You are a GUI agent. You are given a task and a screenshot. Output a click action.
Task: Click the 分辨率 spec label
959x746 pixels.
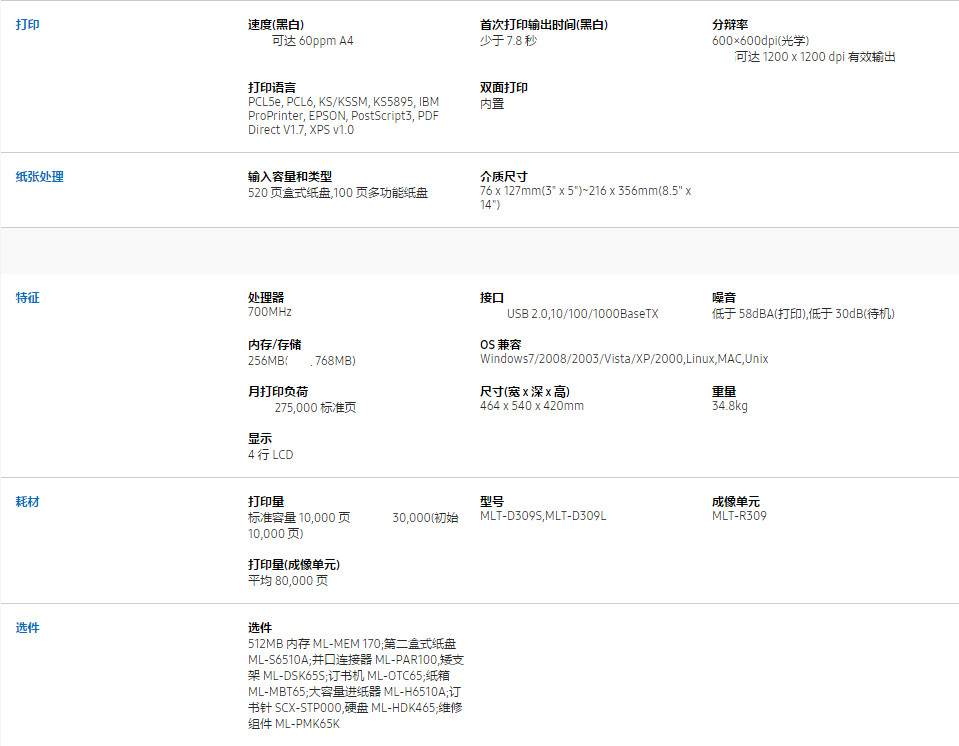point(730,25)
